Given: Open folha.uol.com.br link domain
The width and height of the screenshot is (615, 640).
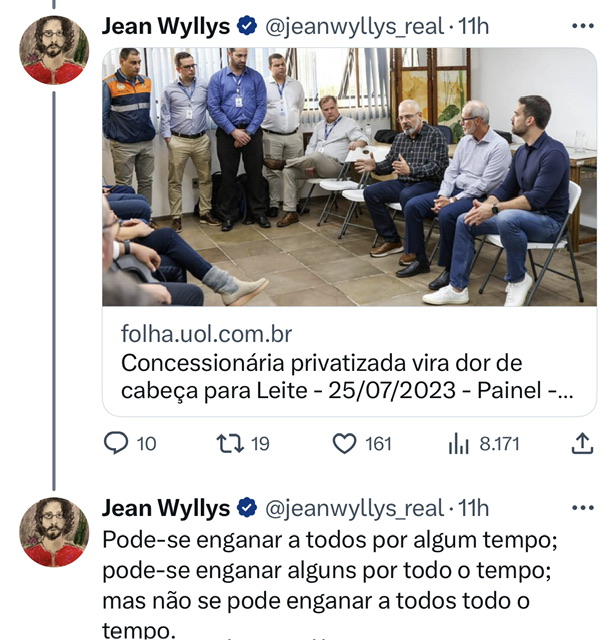Looking at the screenshot, I should 206,334.
